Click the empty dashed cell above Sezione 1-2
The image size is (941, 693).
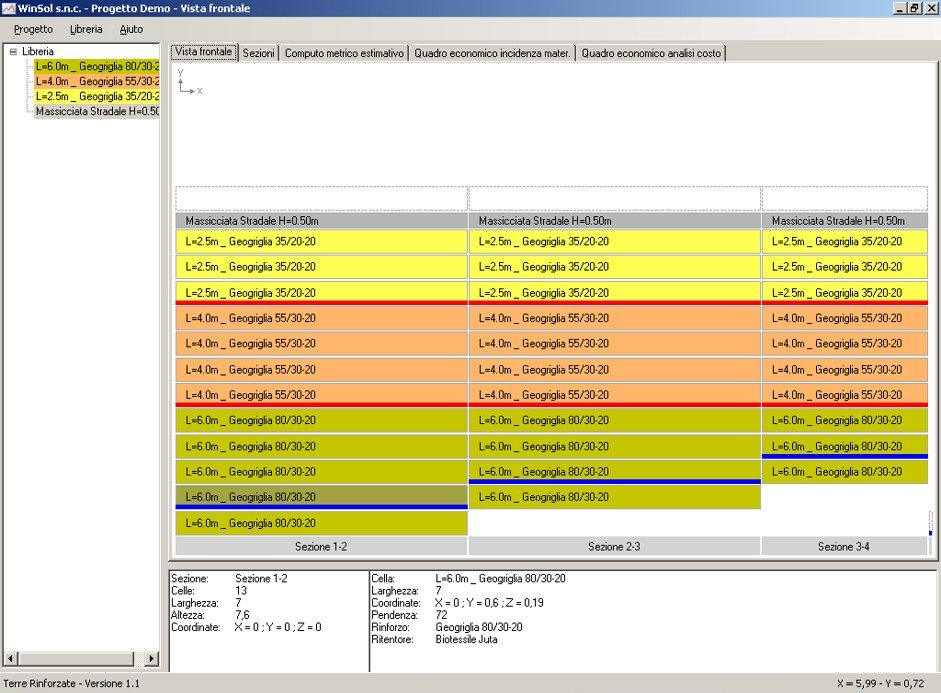coord(321,199)
